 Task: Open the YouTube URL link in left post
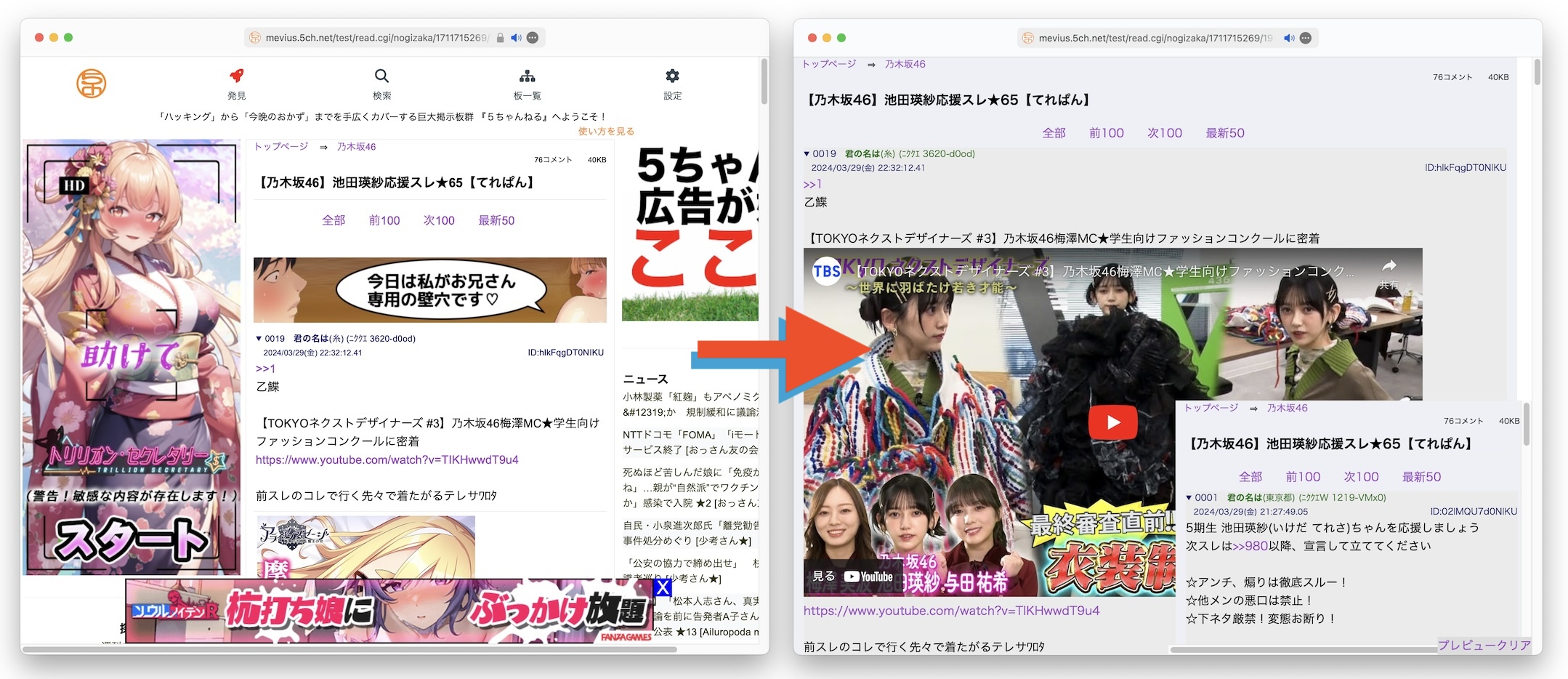click(x=387, y=459)
